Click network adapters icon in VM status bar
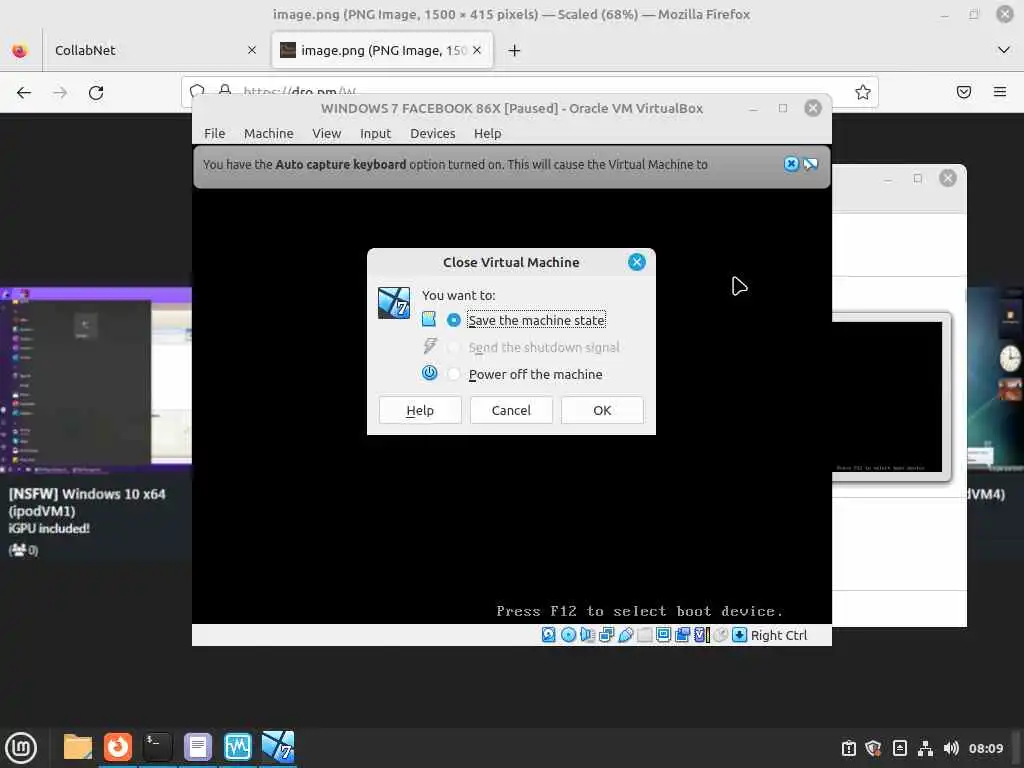The width and height of the screenshot is (1024, 768). click(x=606, y=635)
